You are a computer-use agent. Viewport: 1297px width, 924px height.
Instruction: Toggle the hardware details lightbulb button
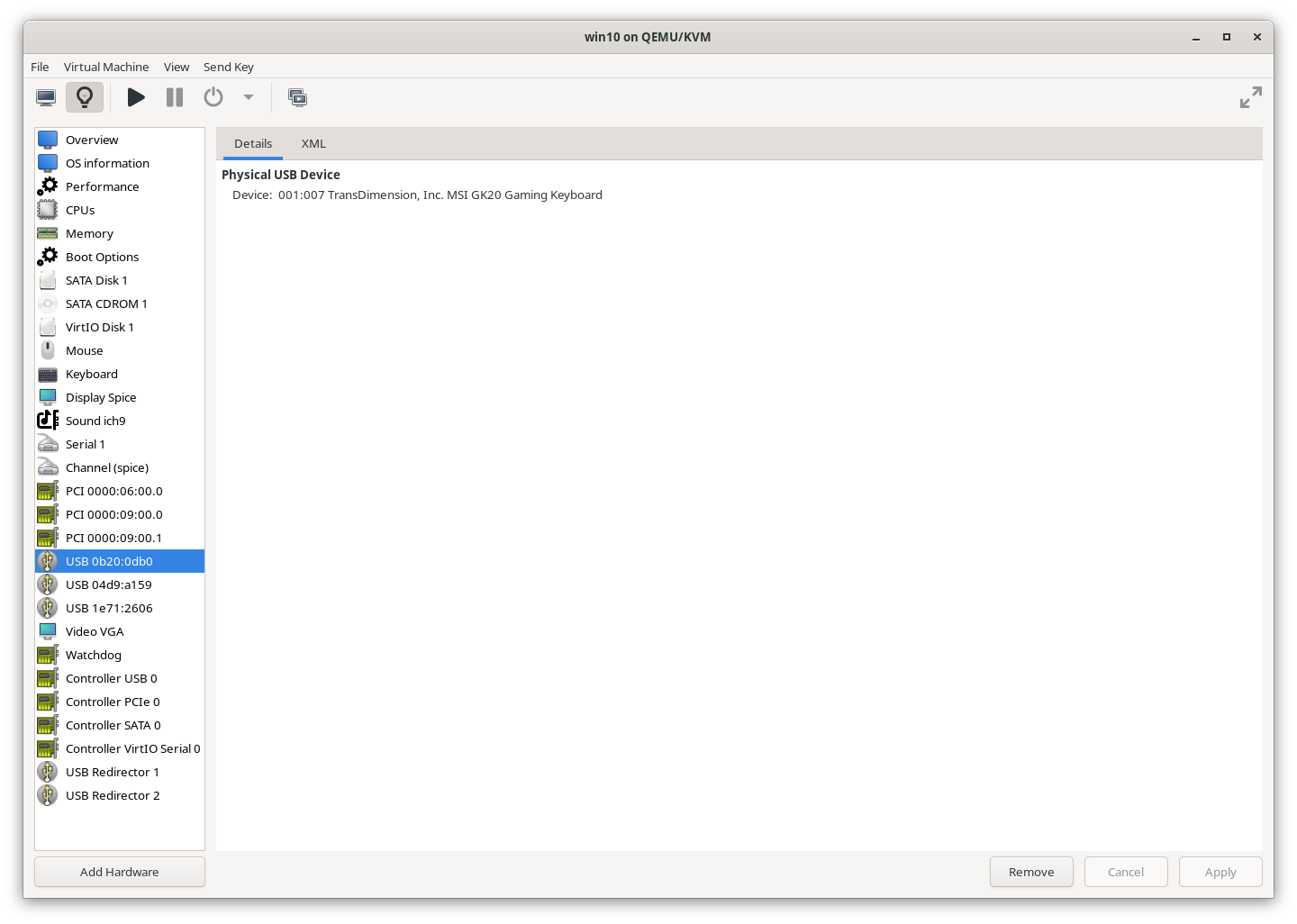85,97
